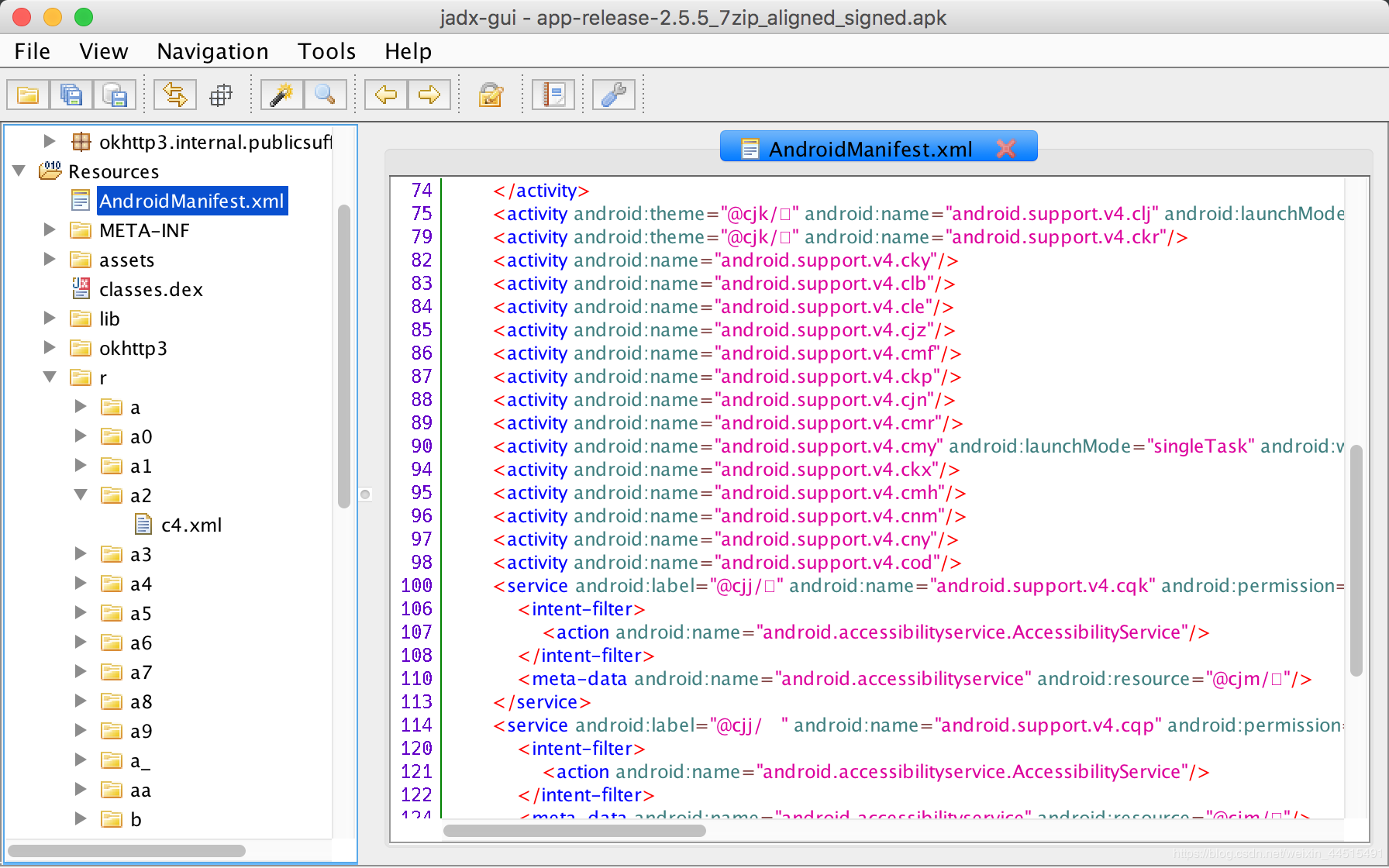Collapse the Resources tree node
This screenshot has width=1389, height=868.
tap(19, 170)
